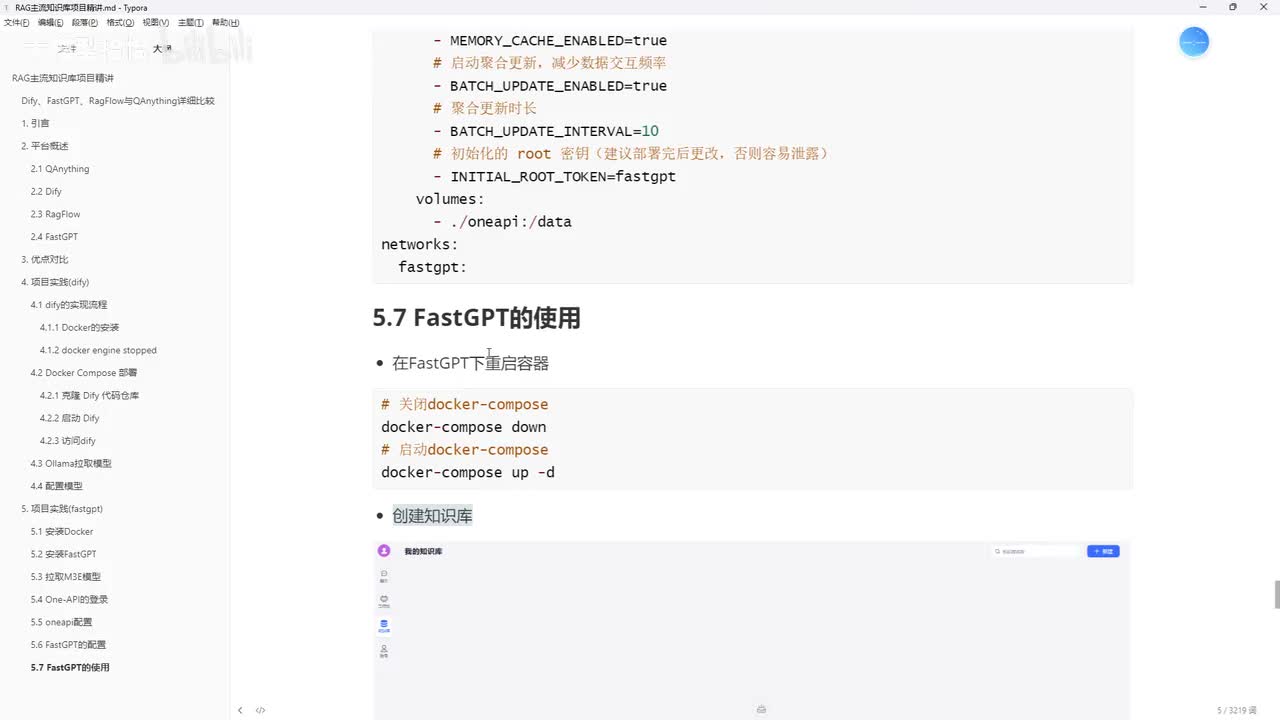Click the blue knowledge base database icon

384,626
